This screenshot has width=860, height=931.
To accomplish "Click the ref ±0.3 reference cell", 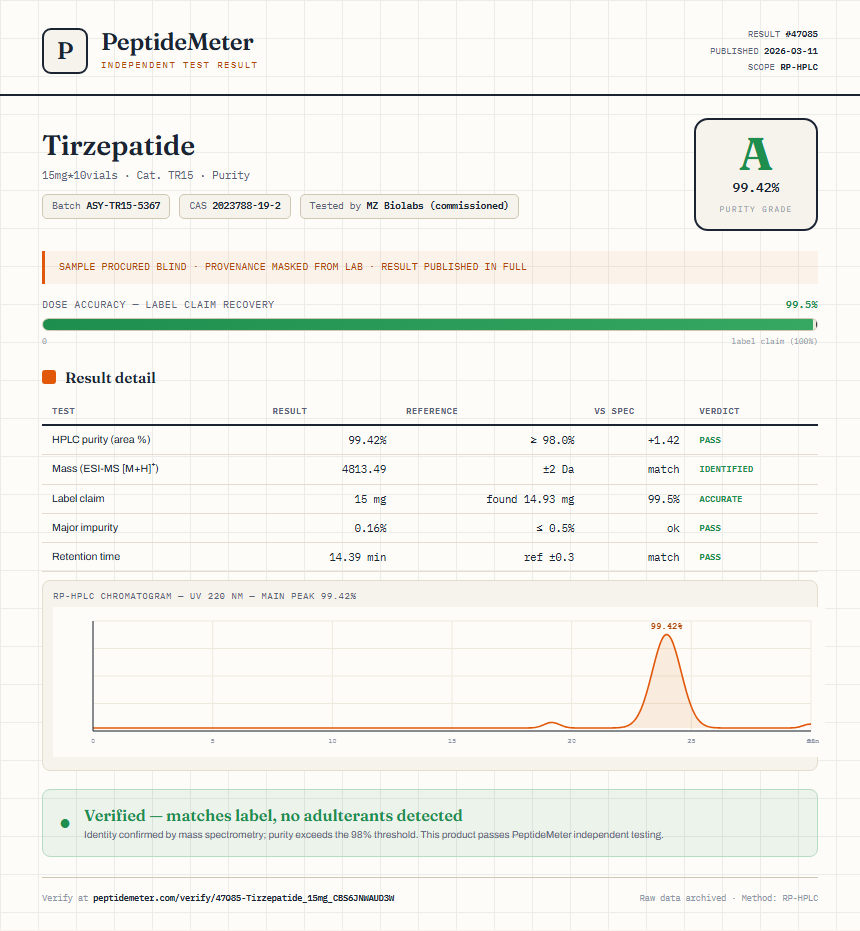I will pyautogui.click(x=549, y=557).
